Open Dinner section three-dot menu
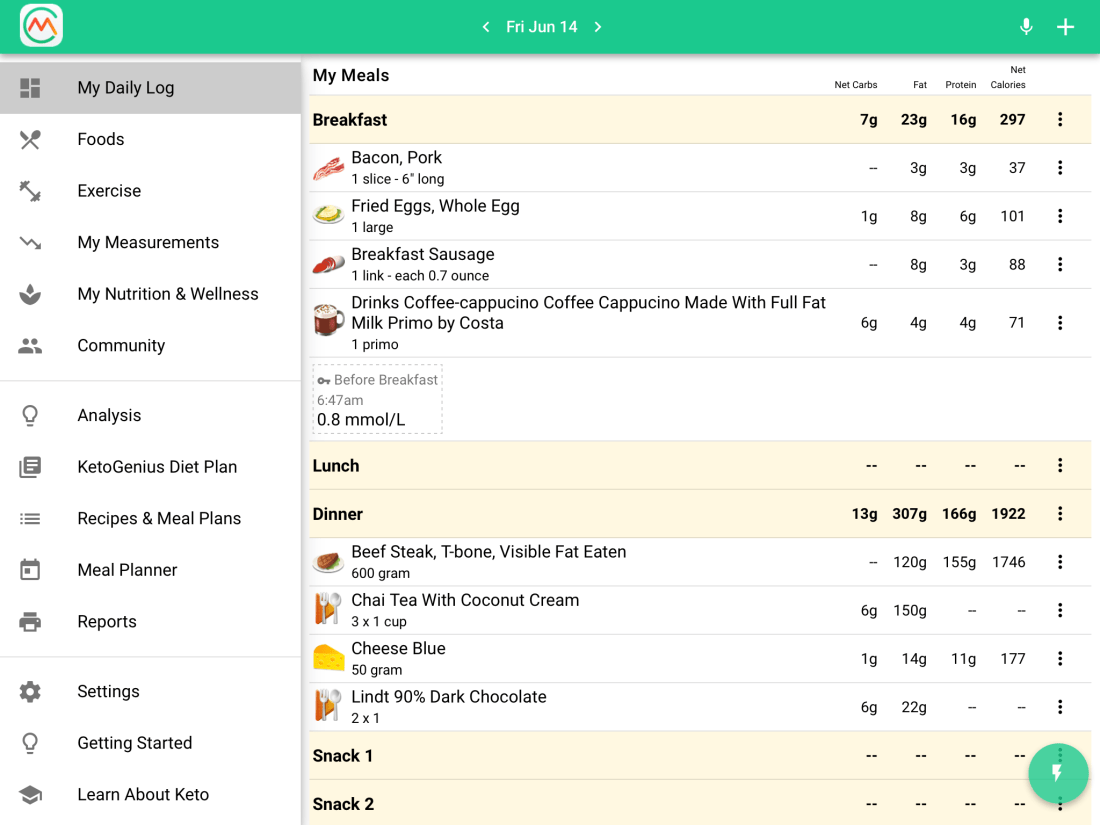Viewport: 1100px width, 825px height. pyautogui.click(x=1060, y=514)
